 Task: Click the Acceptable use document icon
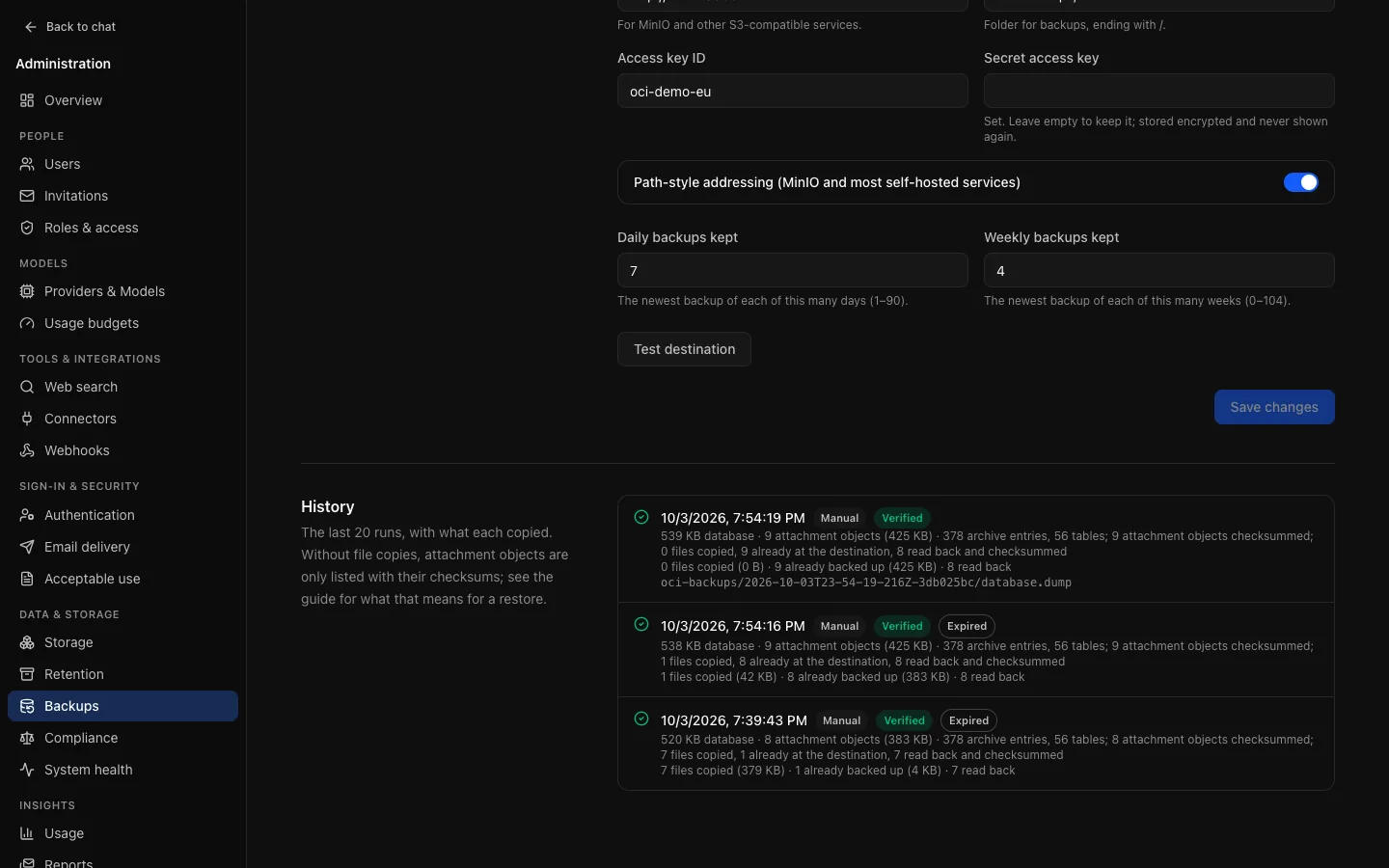click(27, 579)
